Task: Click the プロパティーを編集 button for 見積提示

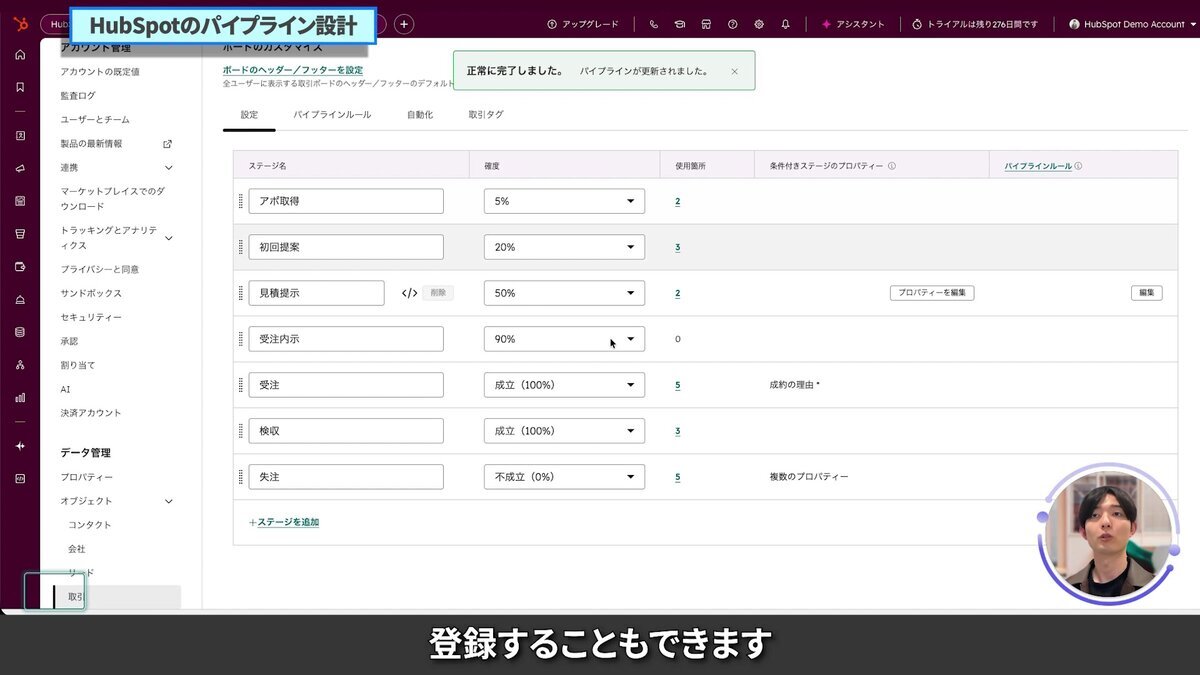Action: coord(932,292)
